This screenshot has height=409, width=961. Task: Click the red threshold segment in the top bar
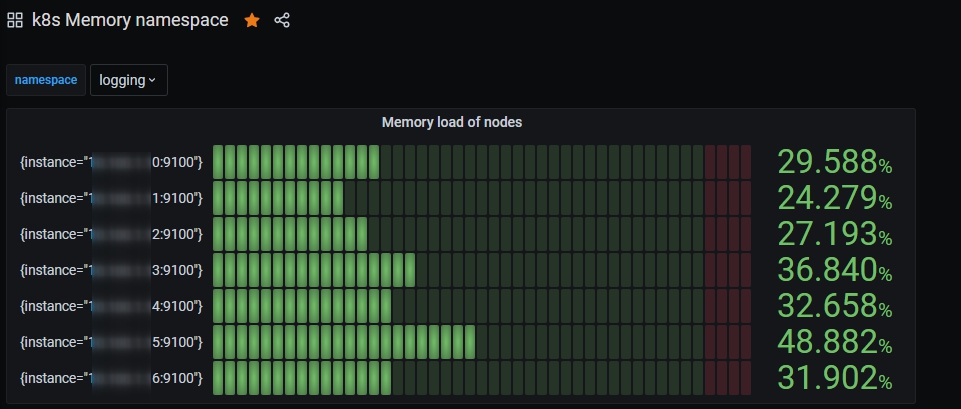[x=727, y=162]
